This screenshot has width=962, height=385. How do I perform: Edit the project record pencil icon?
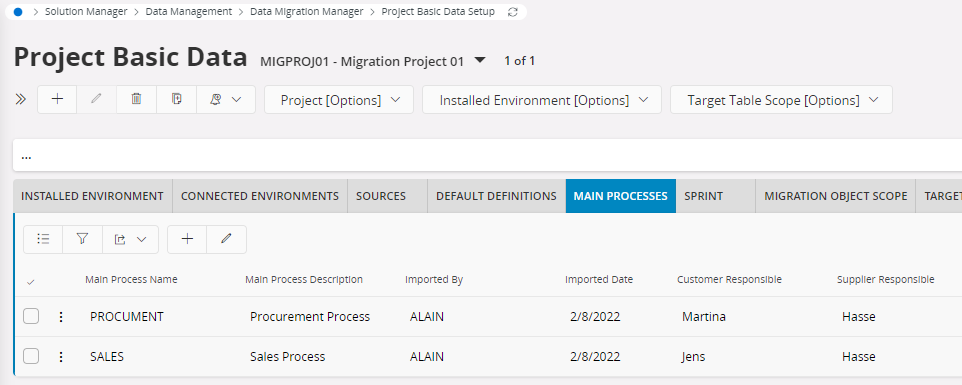96,99
